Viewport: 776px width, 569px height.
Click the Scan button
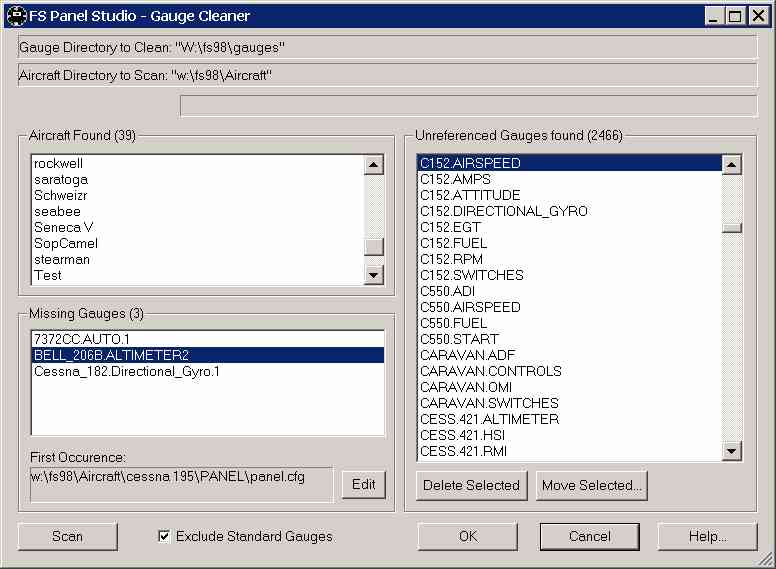(x=68, y=536)
